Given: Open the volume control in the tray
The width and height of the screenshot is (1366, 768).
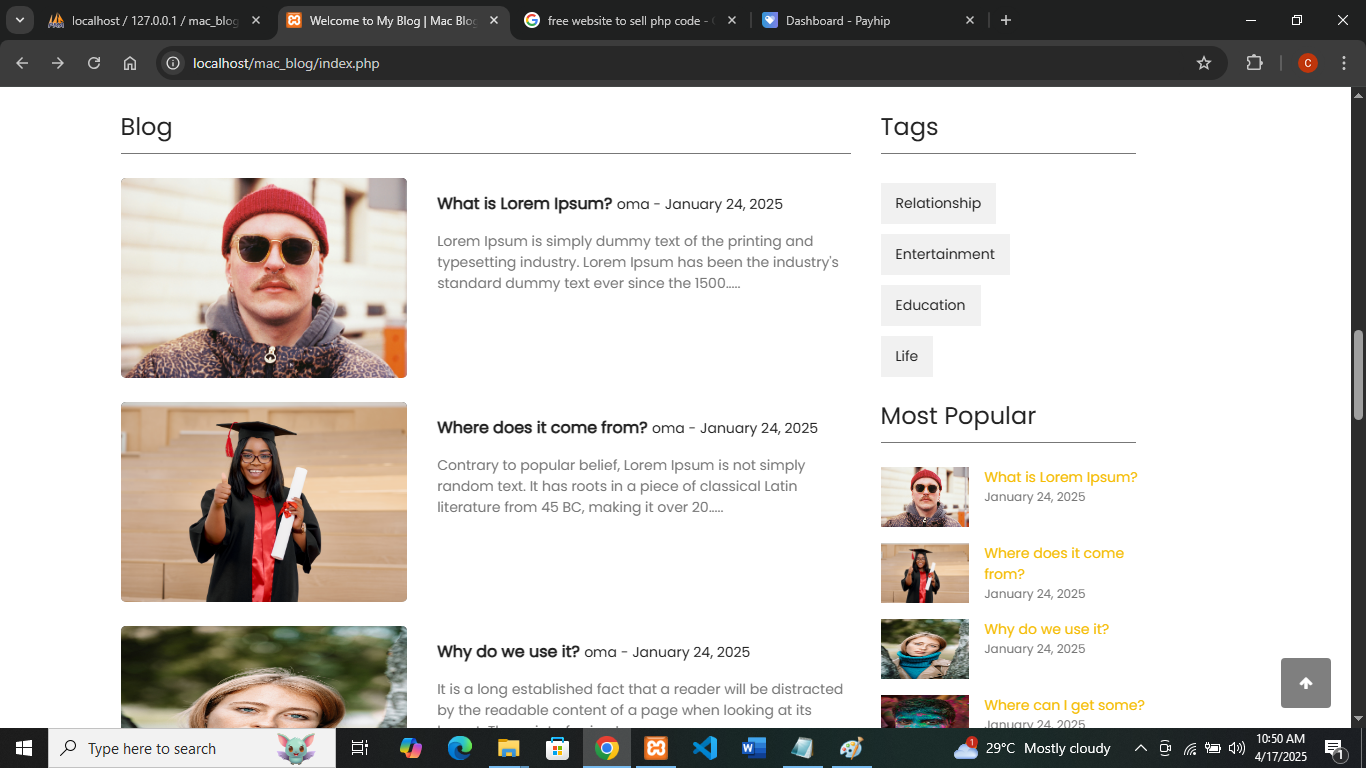Looking at the screenshot, I should [x=1237, y=748].
